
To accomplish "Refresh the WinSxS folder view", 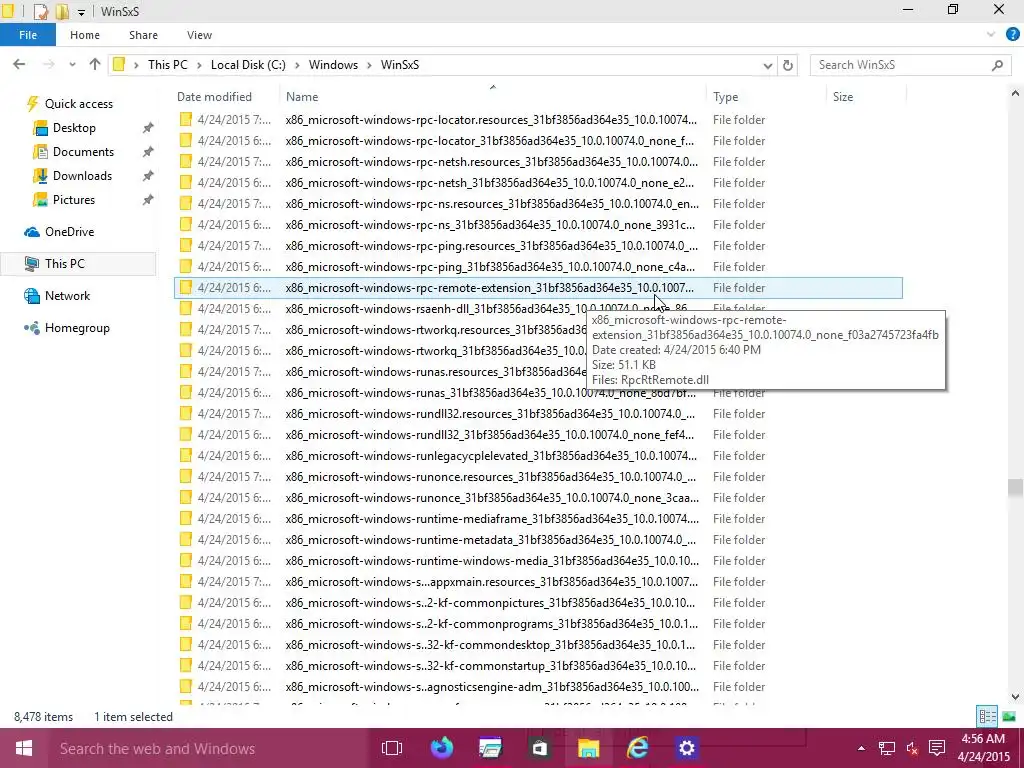I will (788, 65).
